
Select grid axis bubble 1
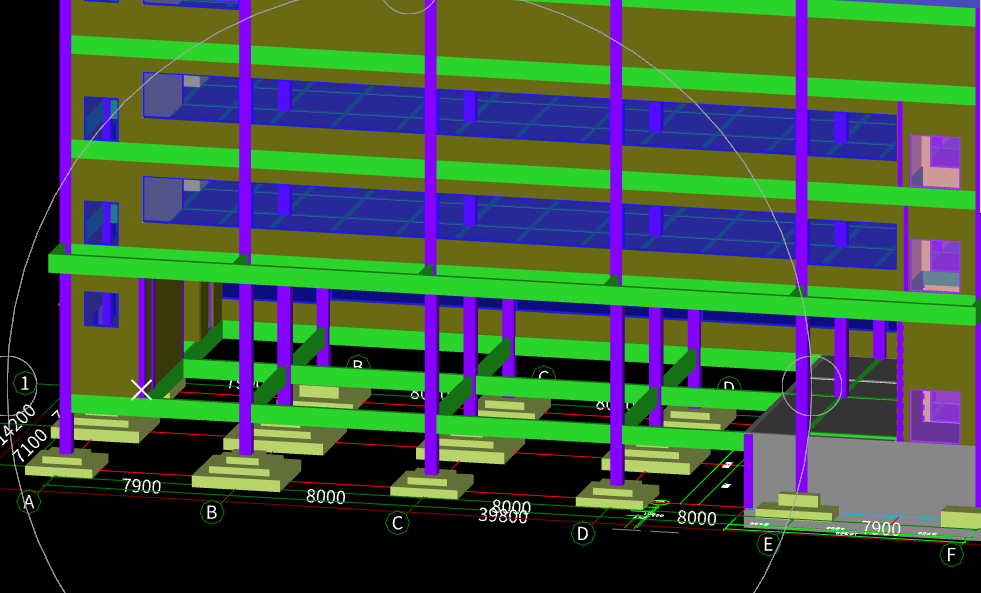coord(24,383)
